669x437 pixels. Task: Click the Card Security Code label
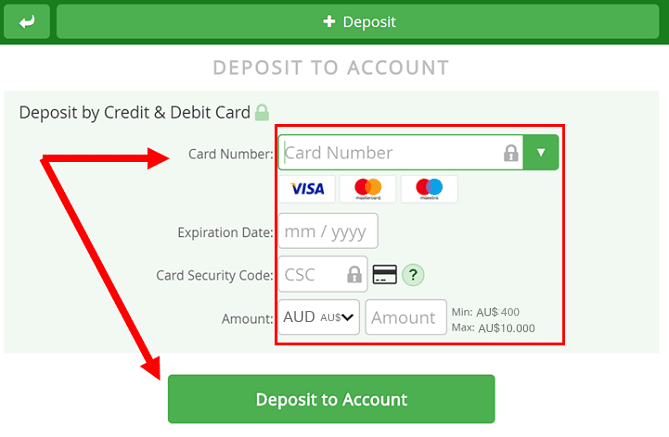(215, 275)
